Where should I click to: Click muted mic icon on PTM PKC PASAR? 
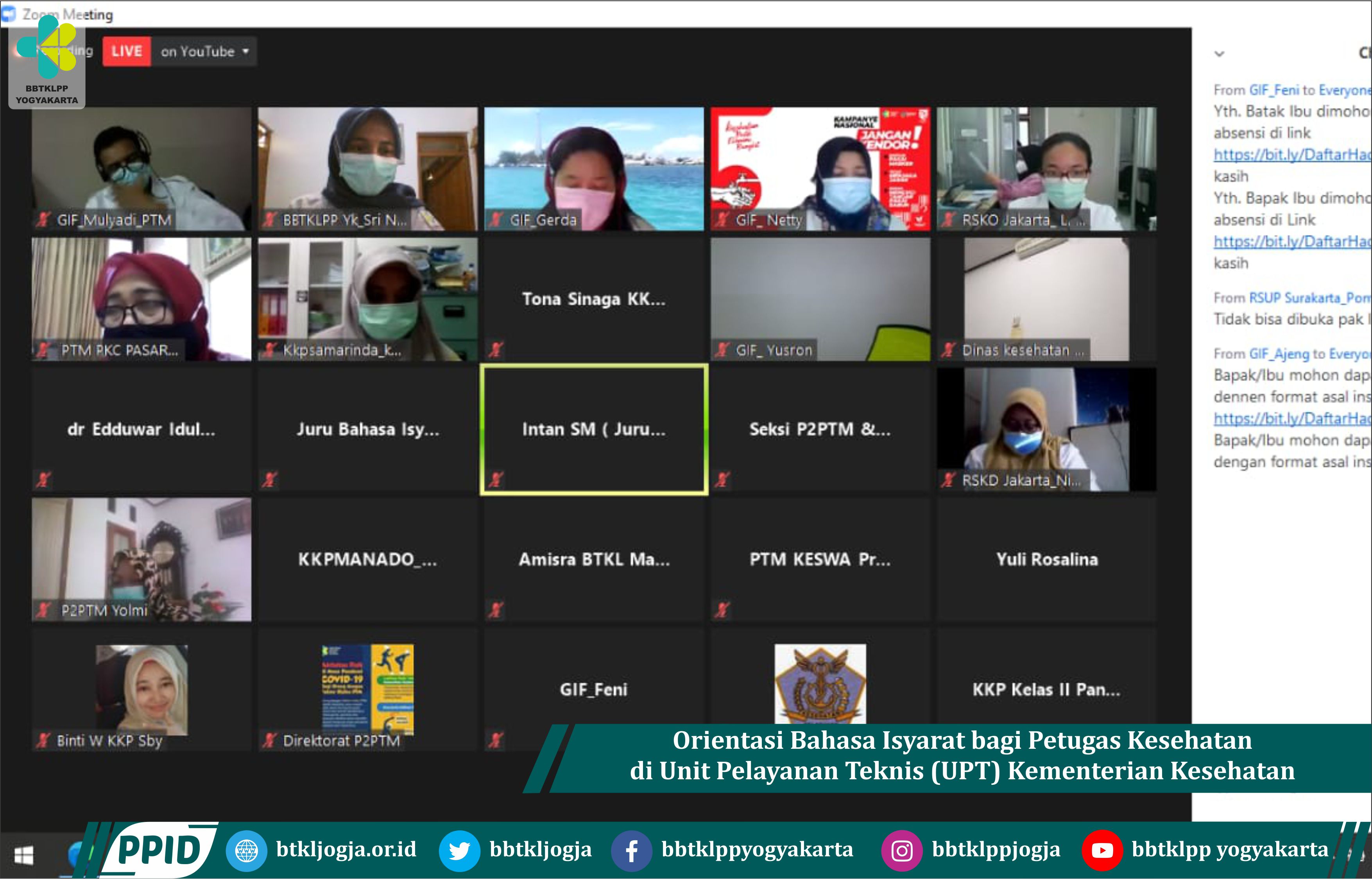[x=43, y=350]
